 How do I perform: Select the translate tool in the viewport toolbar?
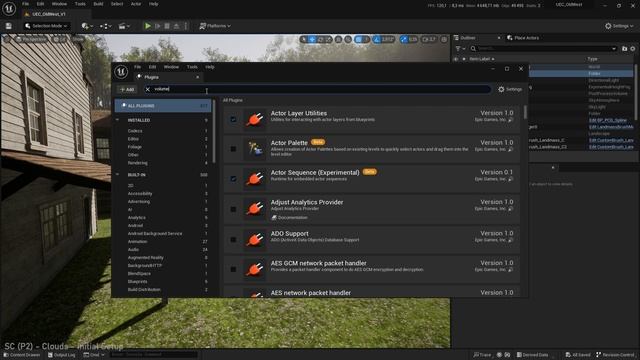point(312,39)
